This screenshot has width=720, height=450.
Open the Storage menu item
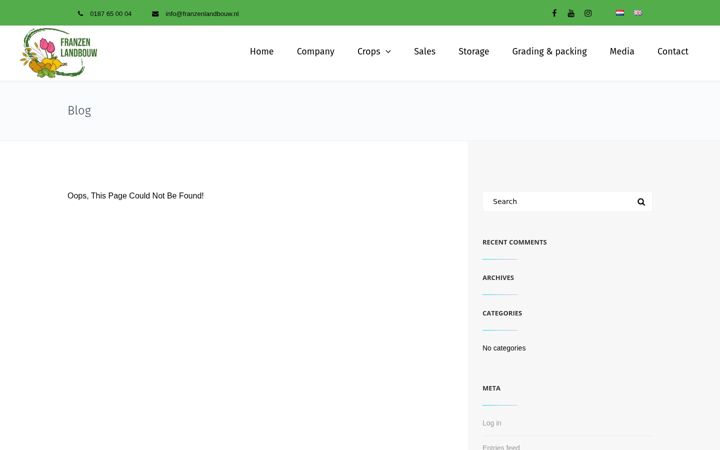473,51
